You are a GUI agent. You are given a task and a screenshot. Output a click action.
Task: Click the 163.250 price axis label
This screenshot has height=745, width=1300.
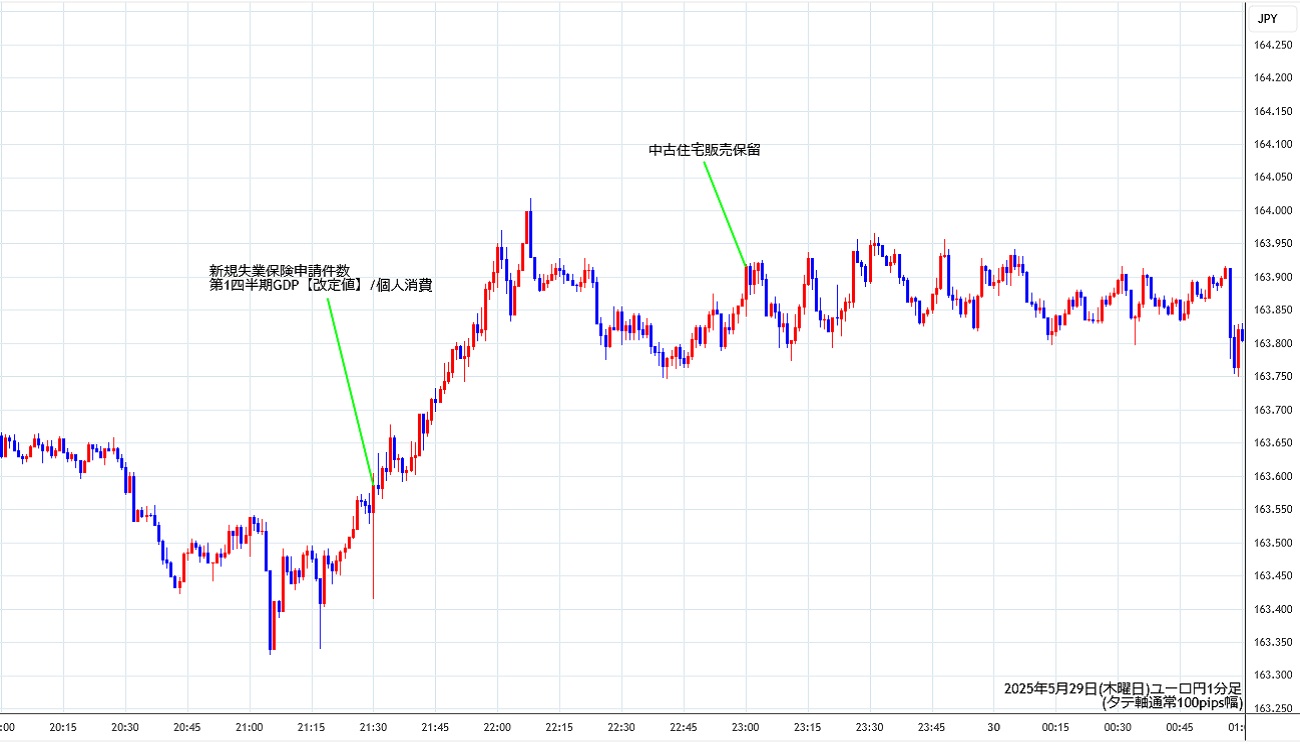click(1272, 709)
